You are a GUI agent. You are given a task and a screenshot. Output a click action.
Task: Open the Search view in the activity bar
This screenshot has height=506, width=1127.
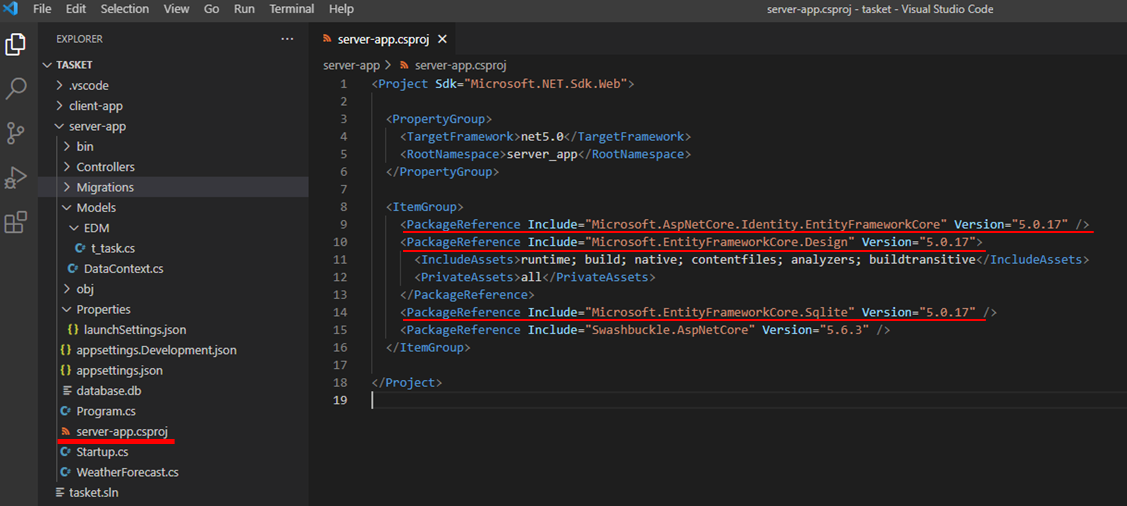(x=16, y=89)
